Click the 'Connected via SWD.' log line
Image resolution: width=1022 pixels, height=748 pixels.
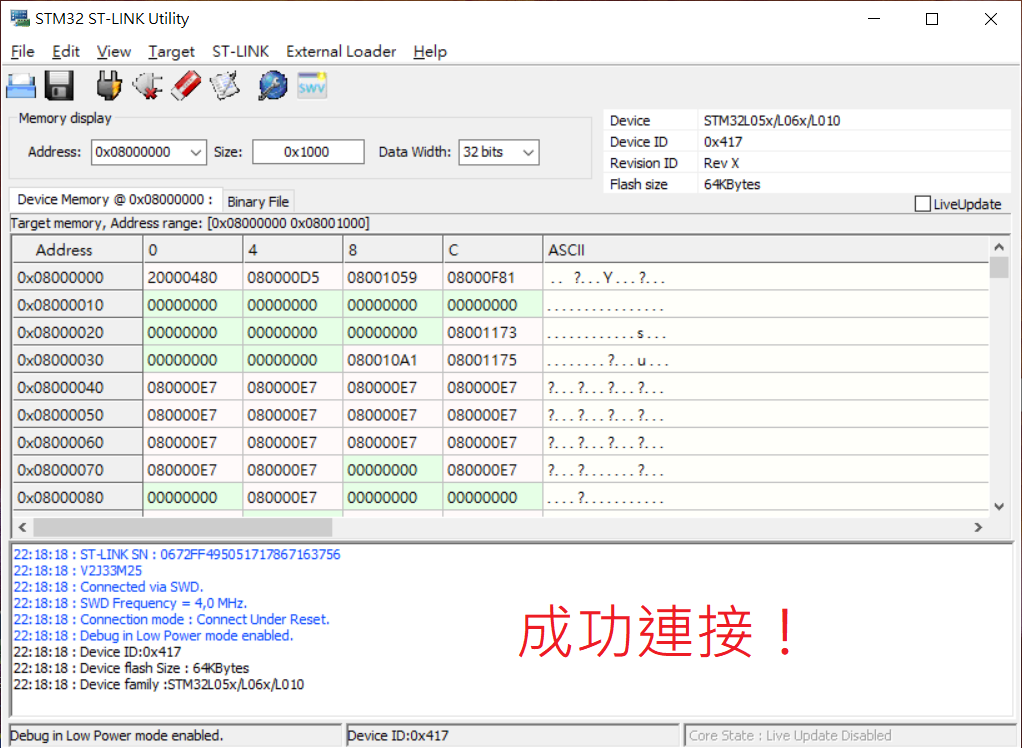(108, 587)
